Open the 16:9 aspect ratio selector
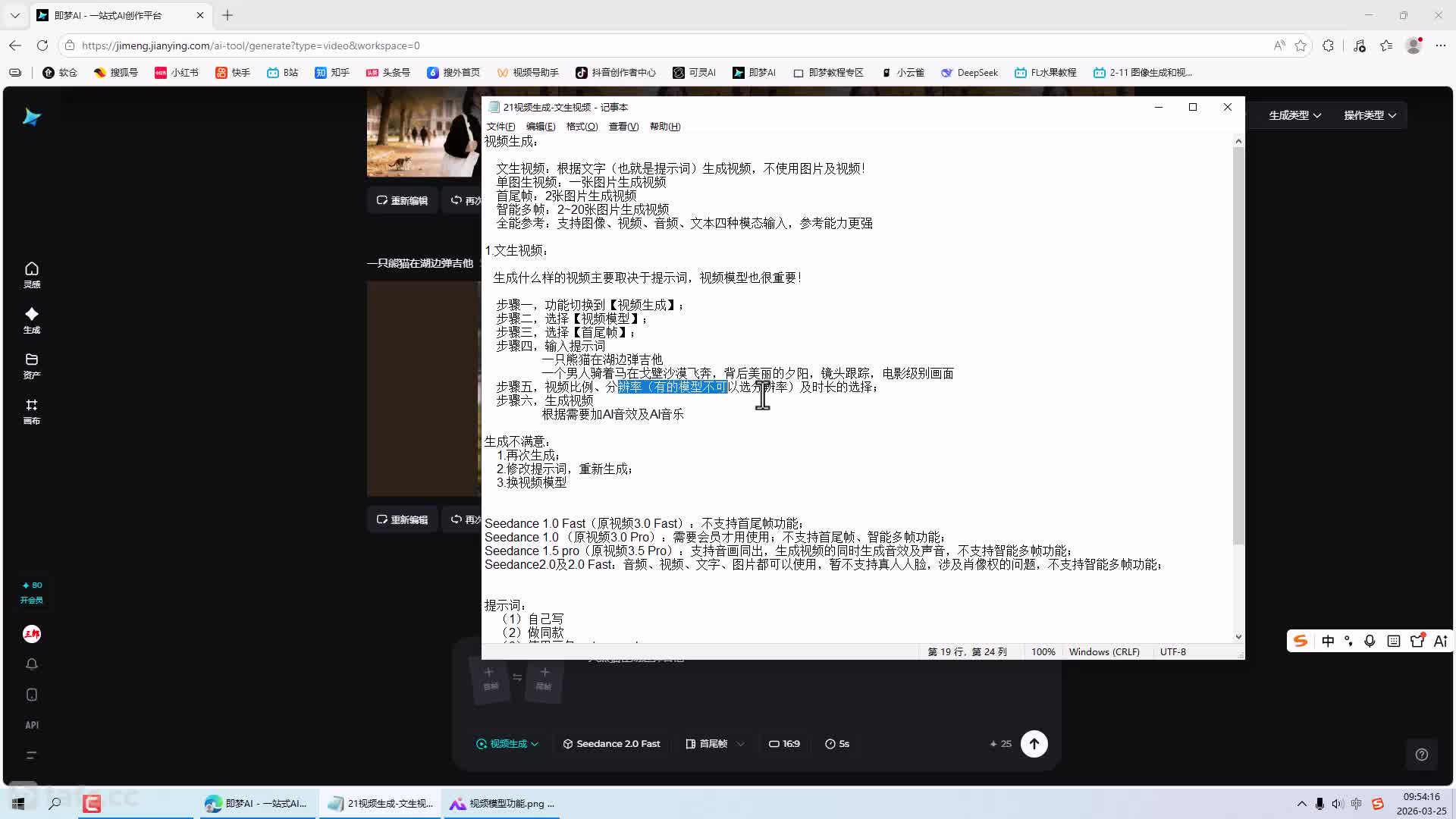Screen dimensions: 1456x819 point(784,744)
